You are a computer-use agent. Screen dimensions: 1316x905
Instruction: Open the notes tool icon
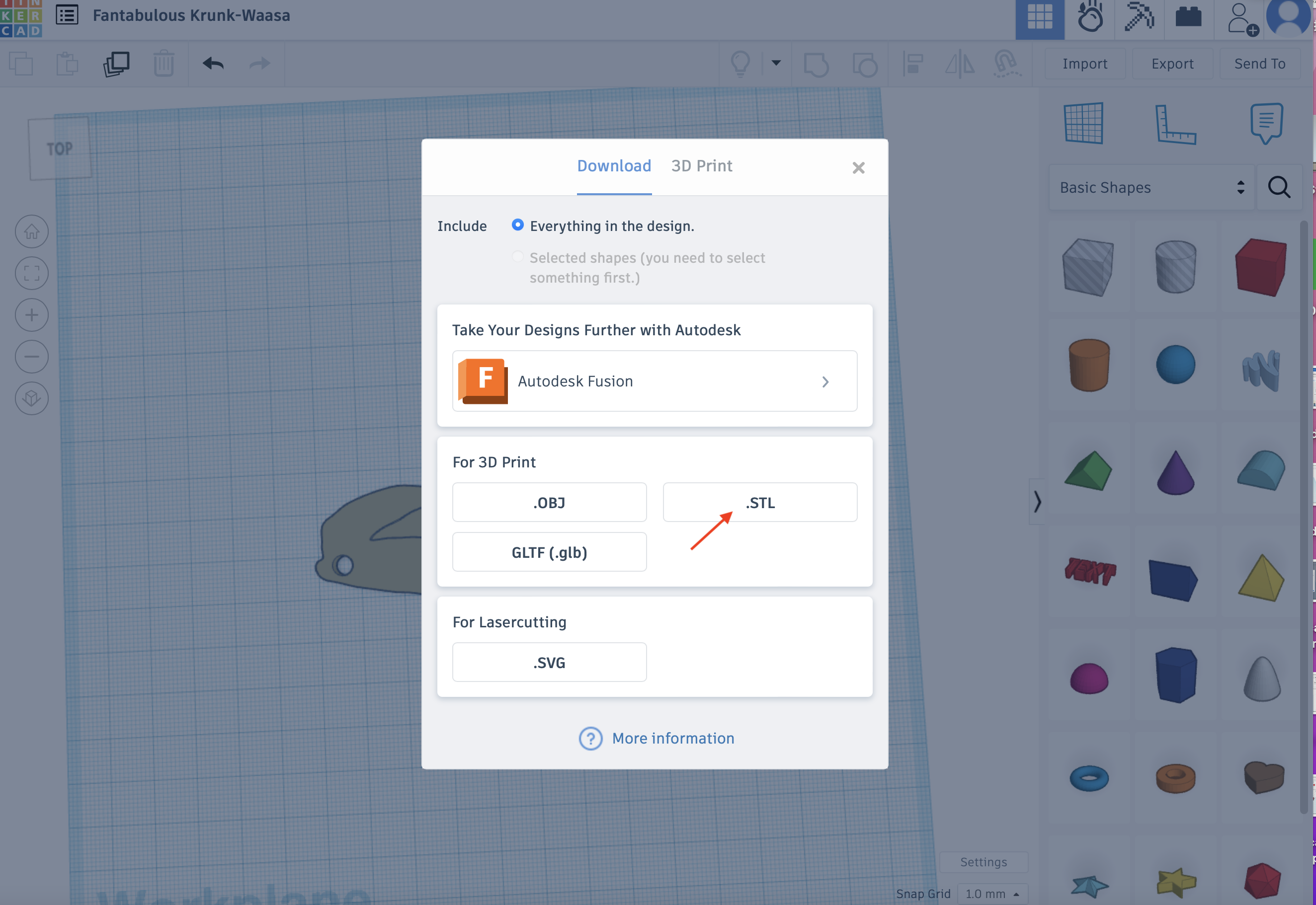[x=1266, y=123]
